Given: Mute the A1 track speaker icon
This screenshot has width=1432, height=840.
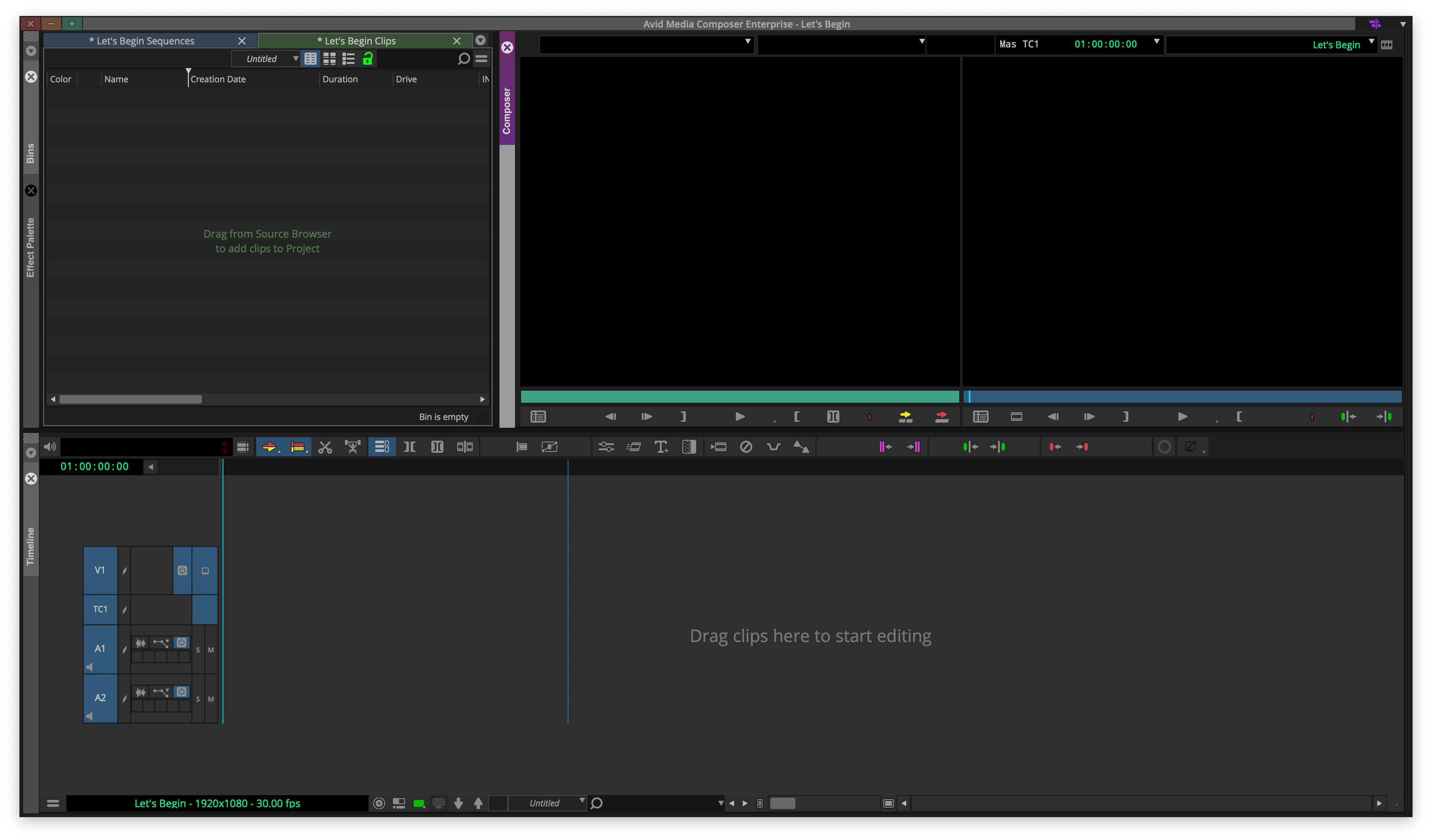Looking at the screenshot, I should (89, 666).
